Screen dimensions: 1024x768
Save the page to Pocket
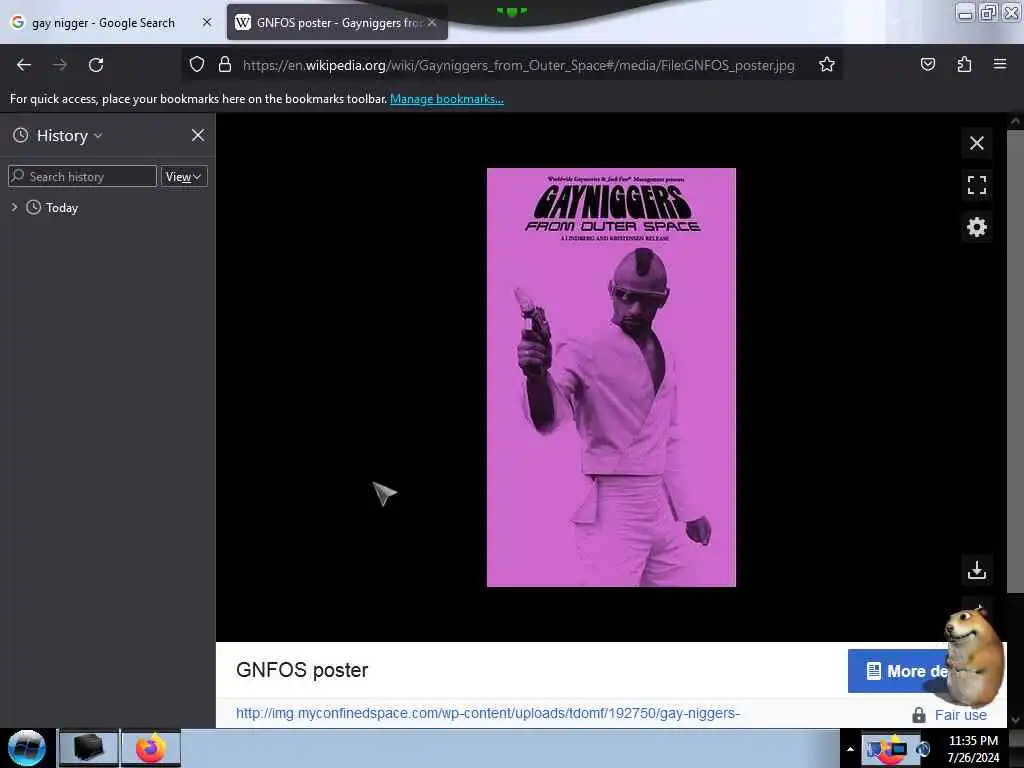pyautogui.click(x=927, y=64)
